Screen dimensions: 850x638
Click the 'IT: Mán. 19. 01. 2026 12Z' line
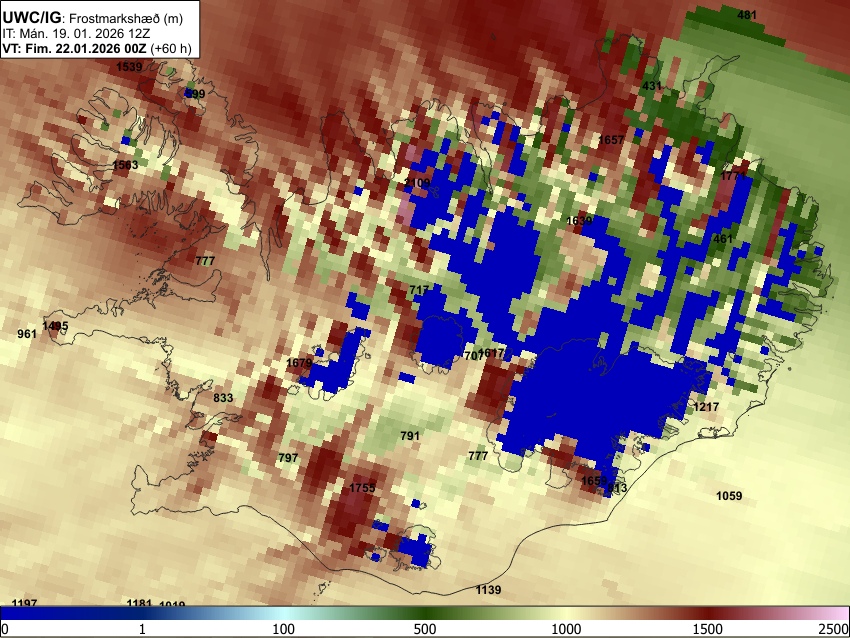tap(77, 34)
